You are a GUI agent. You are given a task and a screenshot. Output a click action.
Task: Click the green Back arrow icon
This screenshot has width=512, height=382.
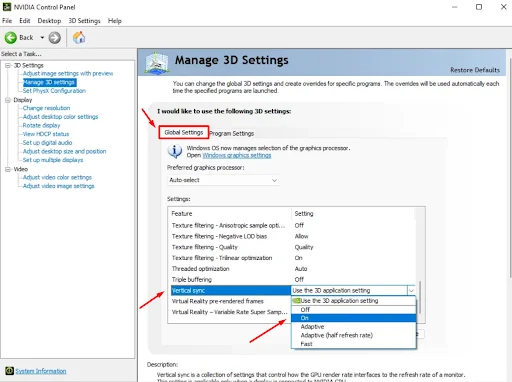tap(11, 38)
